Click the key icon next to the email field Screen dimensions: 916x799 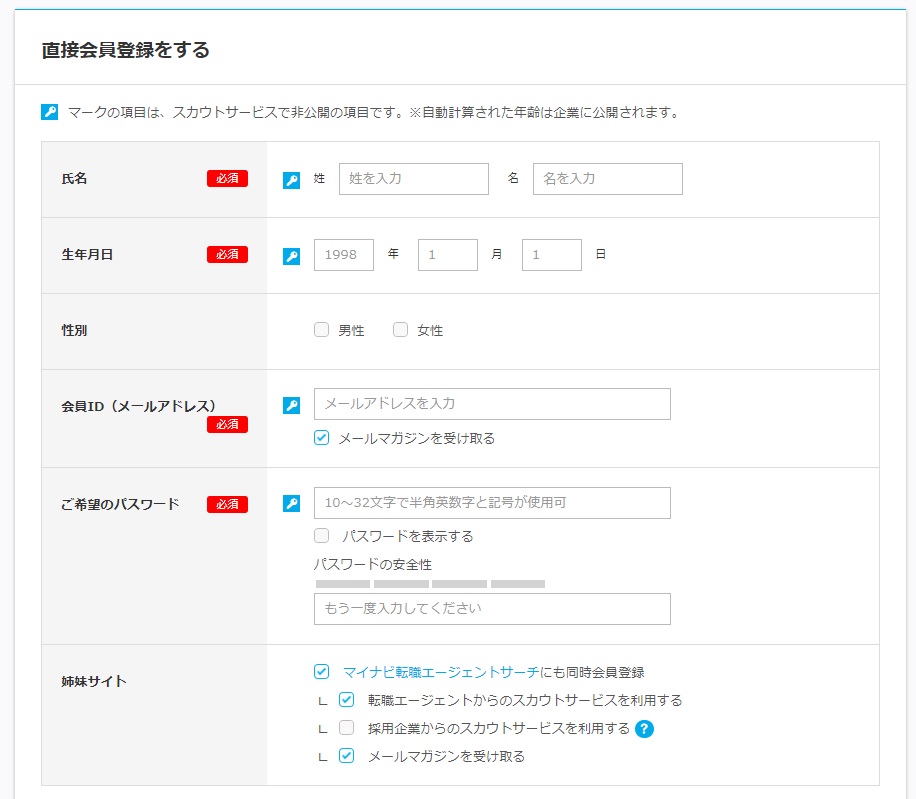pos(291,405)
